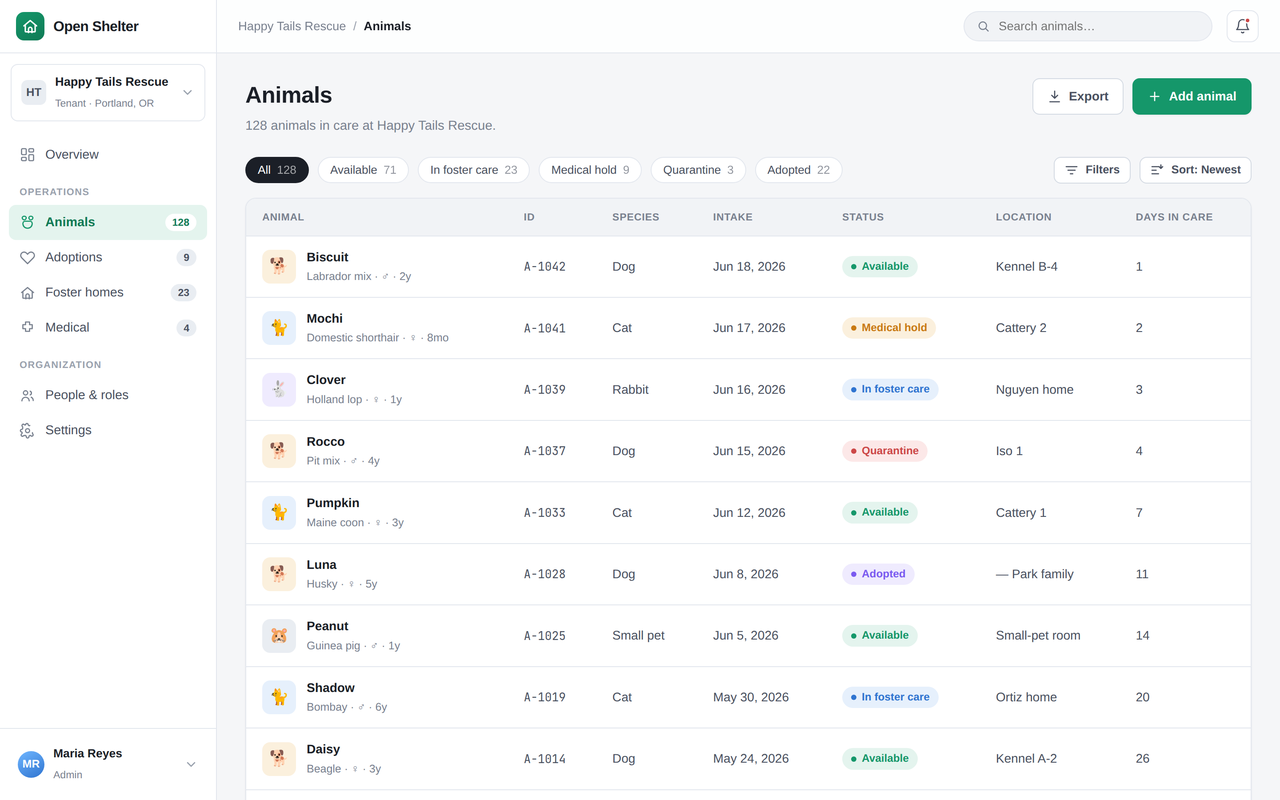The image size is (1280, 800).
Task: Expand the Happy Tails Rescue tenant switcher
Action: [108, 92]
